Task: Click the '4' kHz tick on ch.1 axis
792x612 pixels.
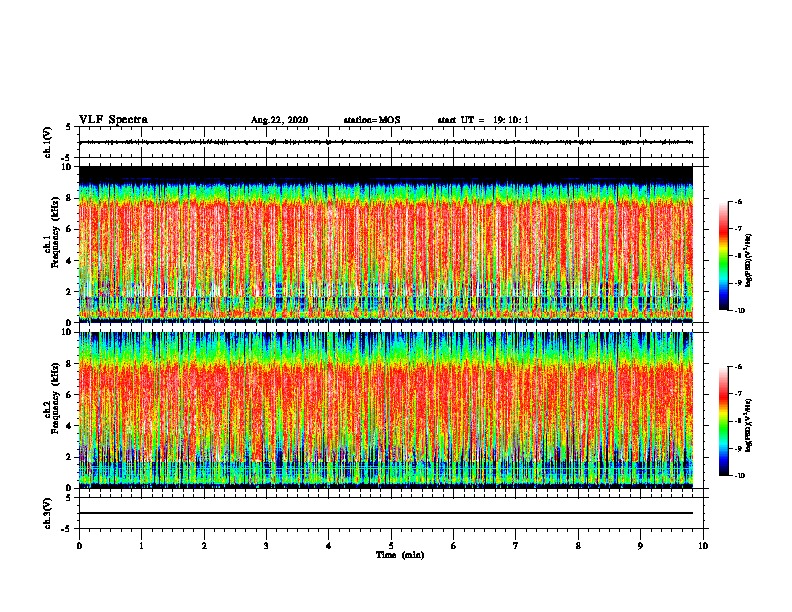Action: (70, 261)
